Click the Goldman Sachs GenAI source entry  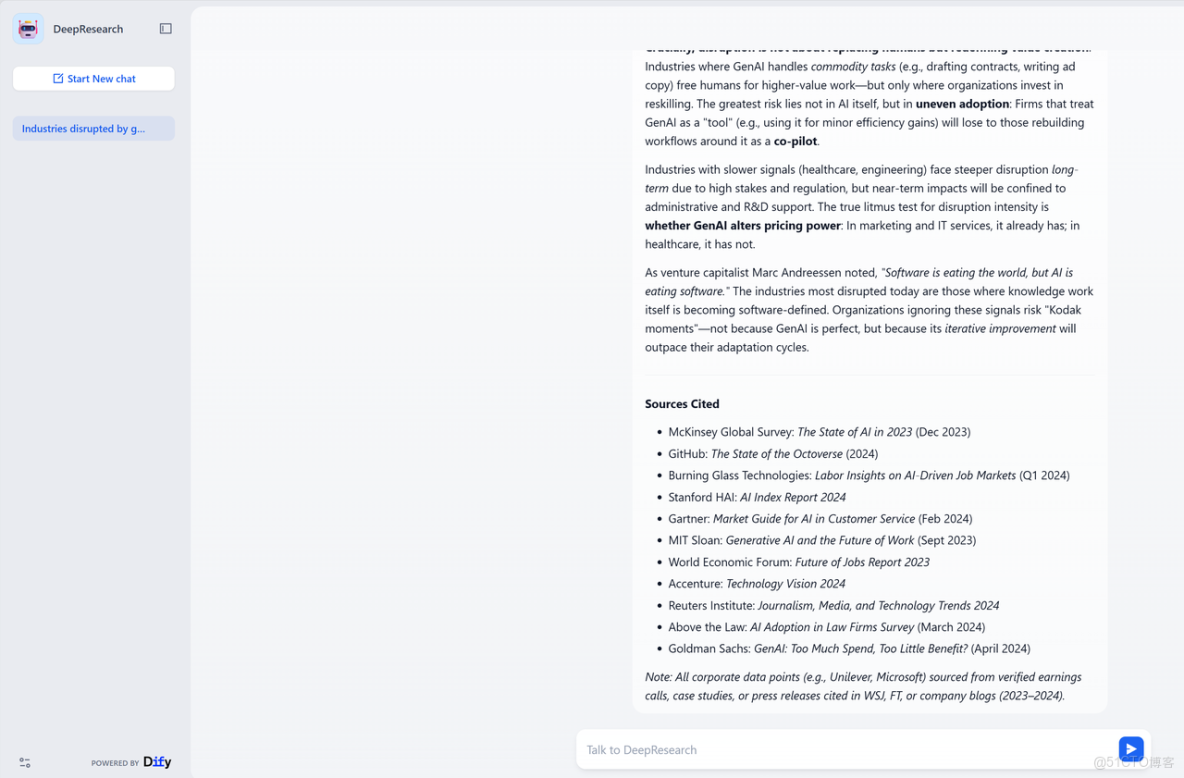point(849,649)
